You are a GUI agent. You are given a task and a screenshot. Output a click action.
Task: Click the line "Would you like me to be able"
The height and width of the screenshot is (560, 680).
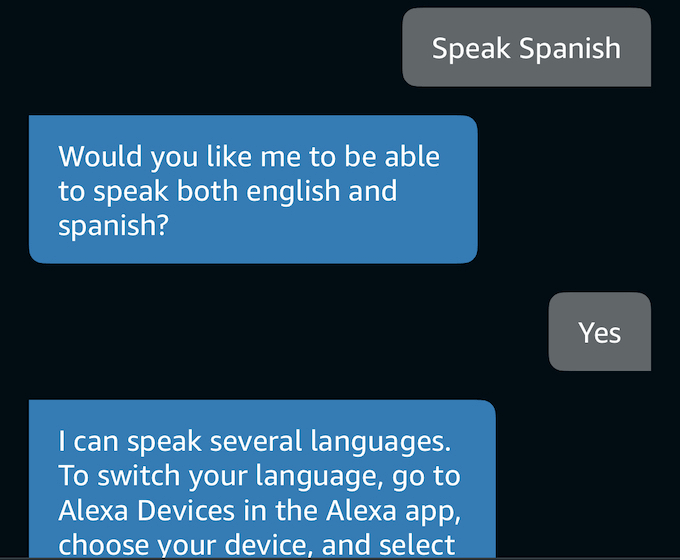pos(249,156)
